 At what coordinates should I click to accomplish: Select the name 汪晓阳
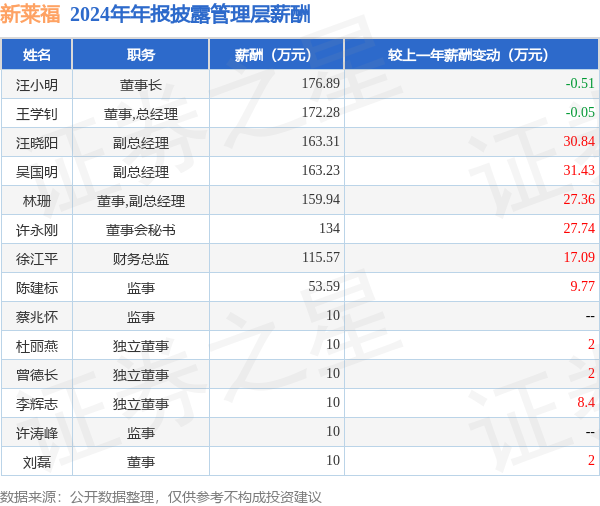[x=37, y=143]
